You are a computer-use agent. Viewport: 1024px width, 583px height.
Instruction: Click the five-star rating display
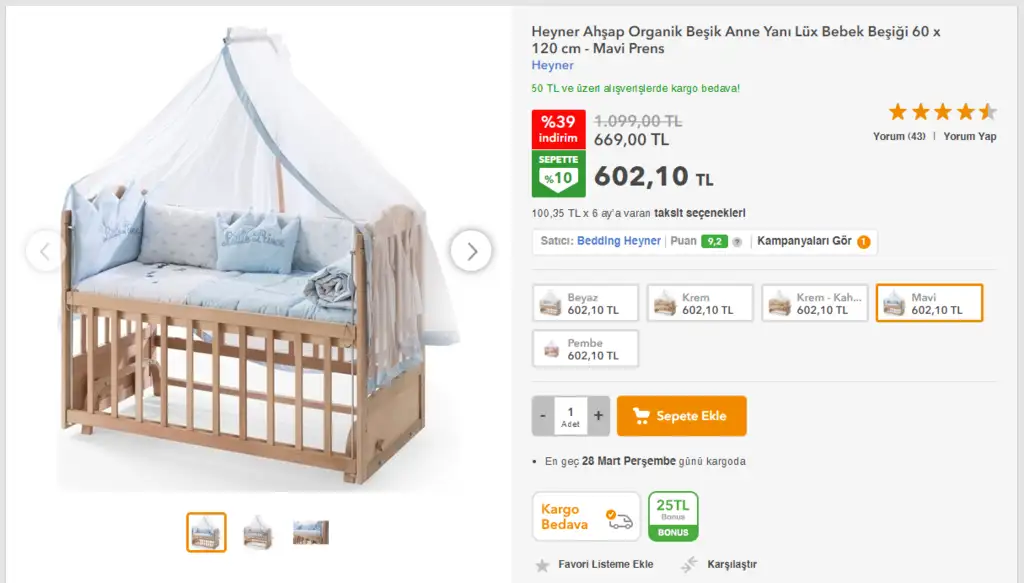point(942,112)
